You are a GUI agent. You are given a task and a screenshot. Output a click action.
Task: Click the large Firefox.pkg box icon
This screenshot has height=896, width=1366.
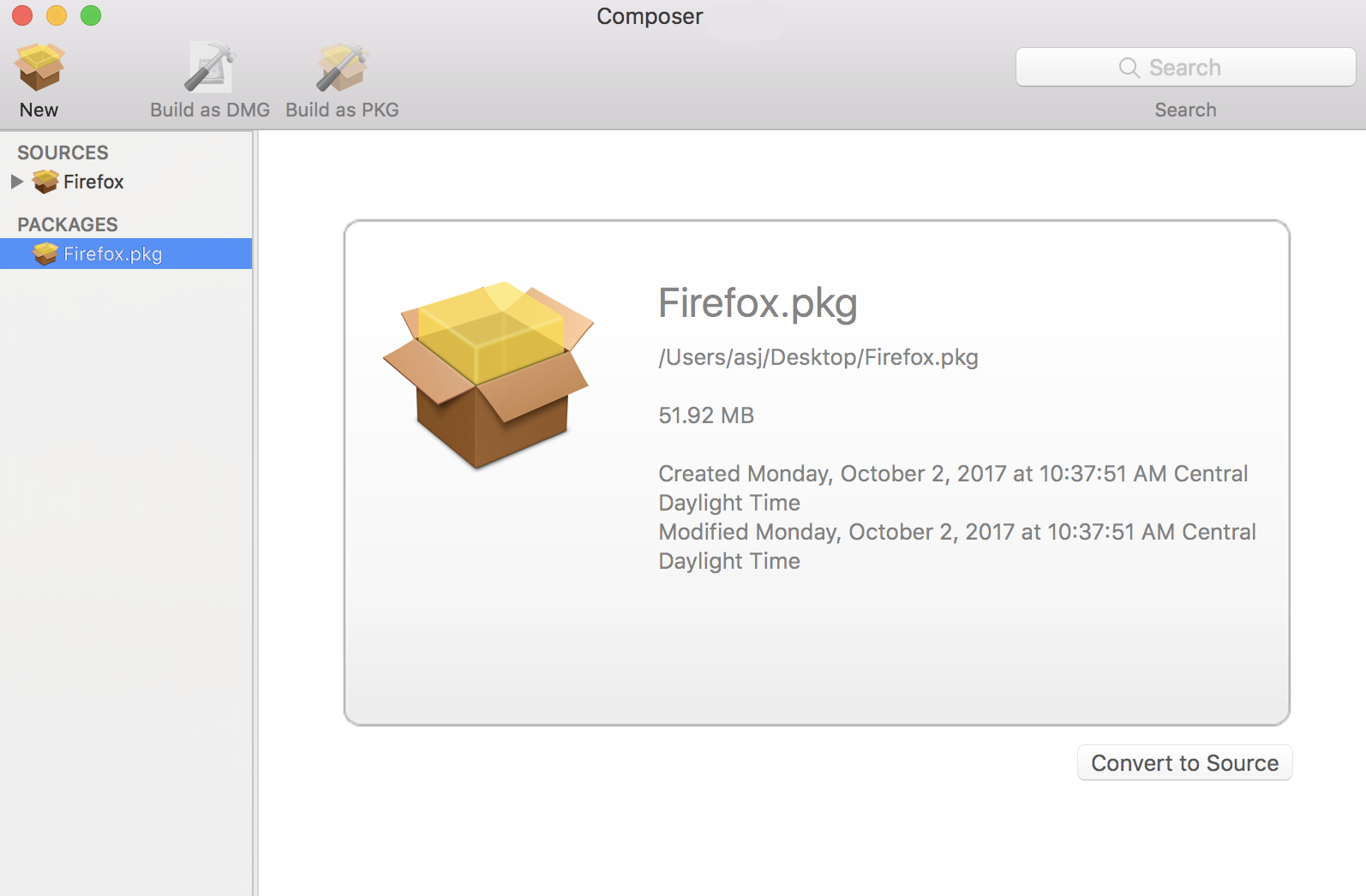point(488,374)
